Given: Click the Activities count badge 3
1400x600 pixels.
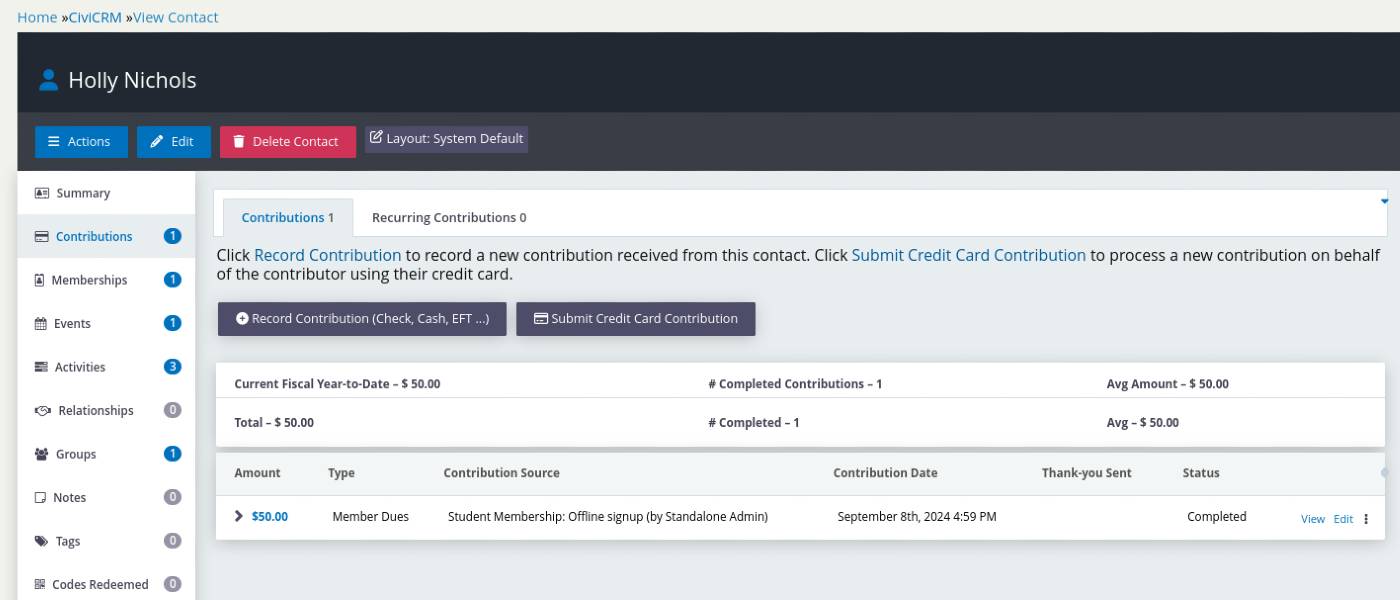Looking at the screenshot, I should tap(172, 367).
